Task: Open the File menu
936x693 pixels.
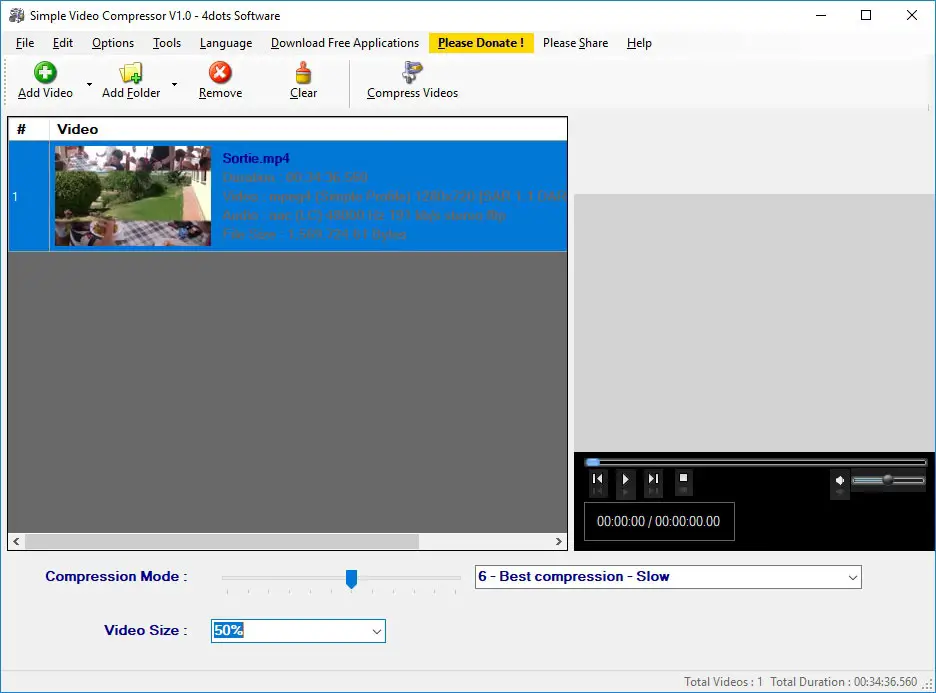Action: pos(24,43)
